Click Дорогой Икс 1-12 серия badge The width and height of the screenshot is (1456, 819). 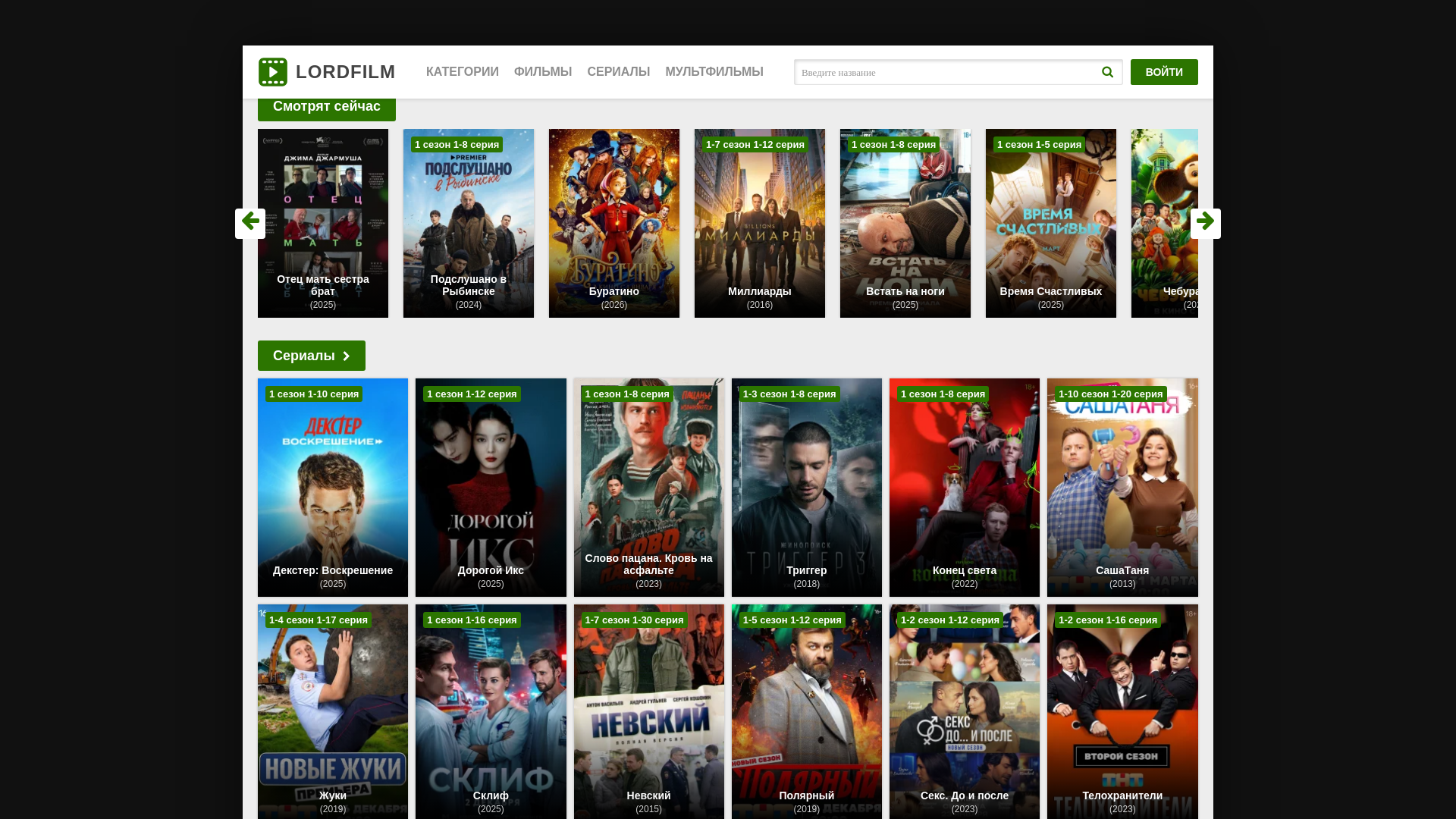pyautogui.click(x=472, y=394)
